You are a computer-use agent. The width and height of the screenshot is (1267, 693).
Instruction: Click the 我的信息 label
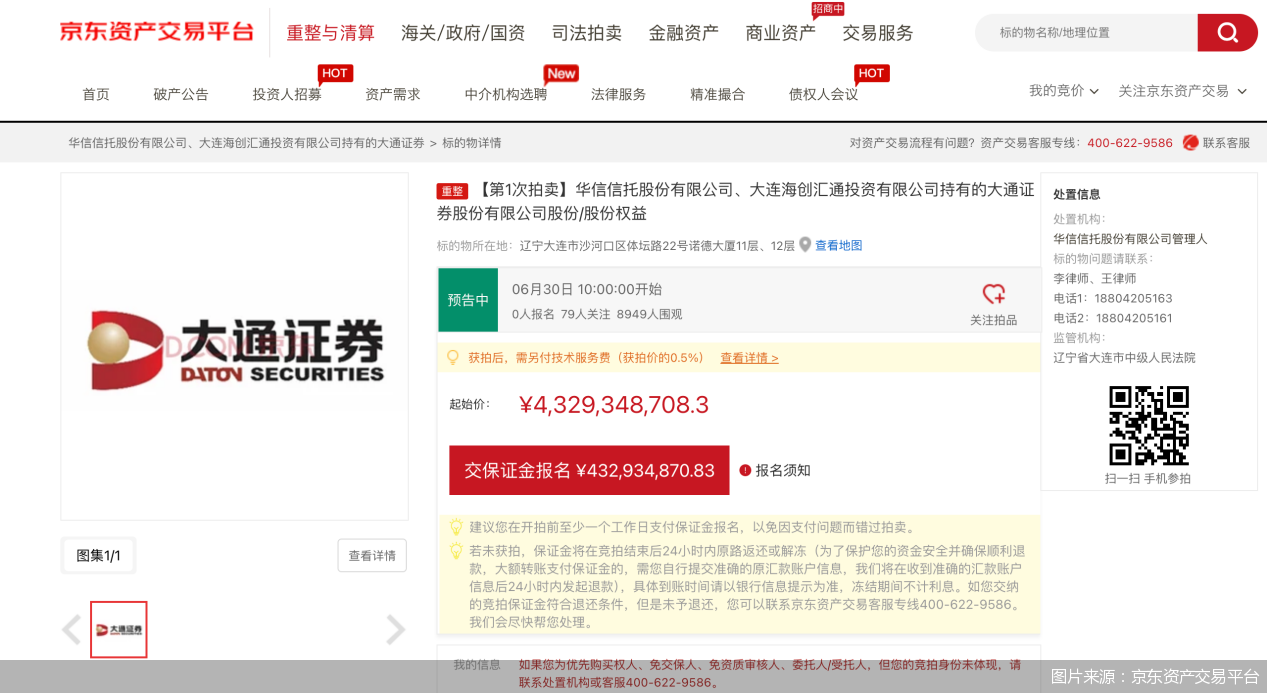[477, 665]
